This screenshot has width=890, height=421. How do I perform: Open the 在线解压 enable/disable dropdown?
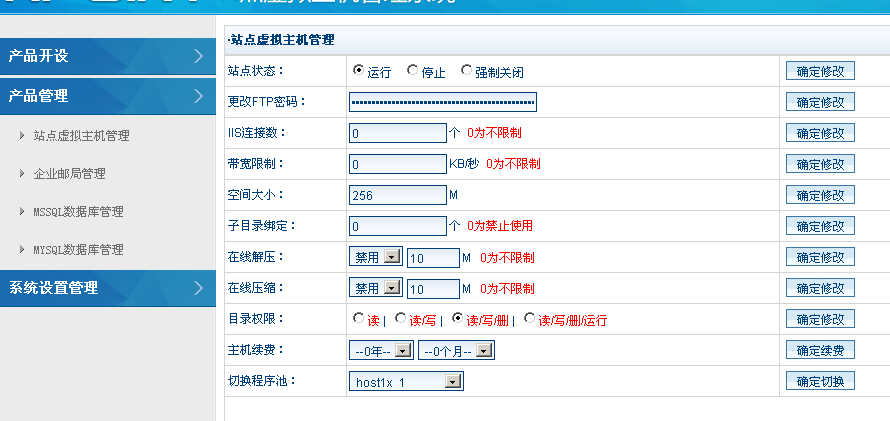point(375,258)
